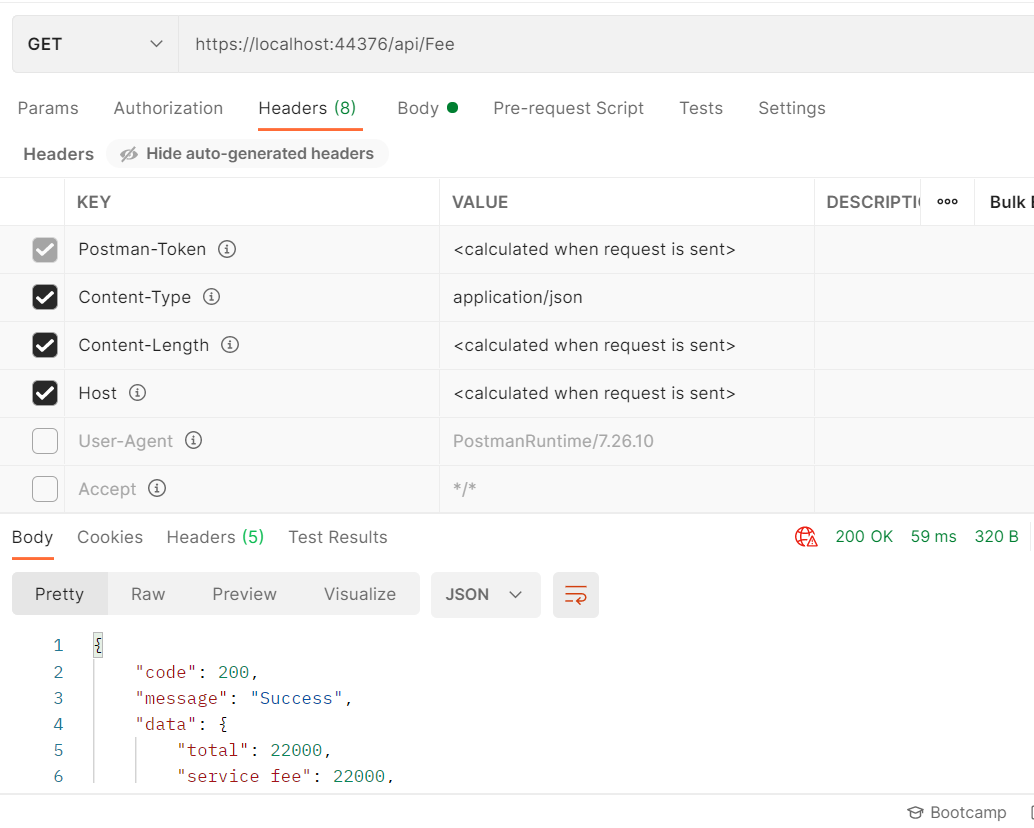
Task: Show info for Accept header
Action: pyautogui.click(x=157, y=488)
